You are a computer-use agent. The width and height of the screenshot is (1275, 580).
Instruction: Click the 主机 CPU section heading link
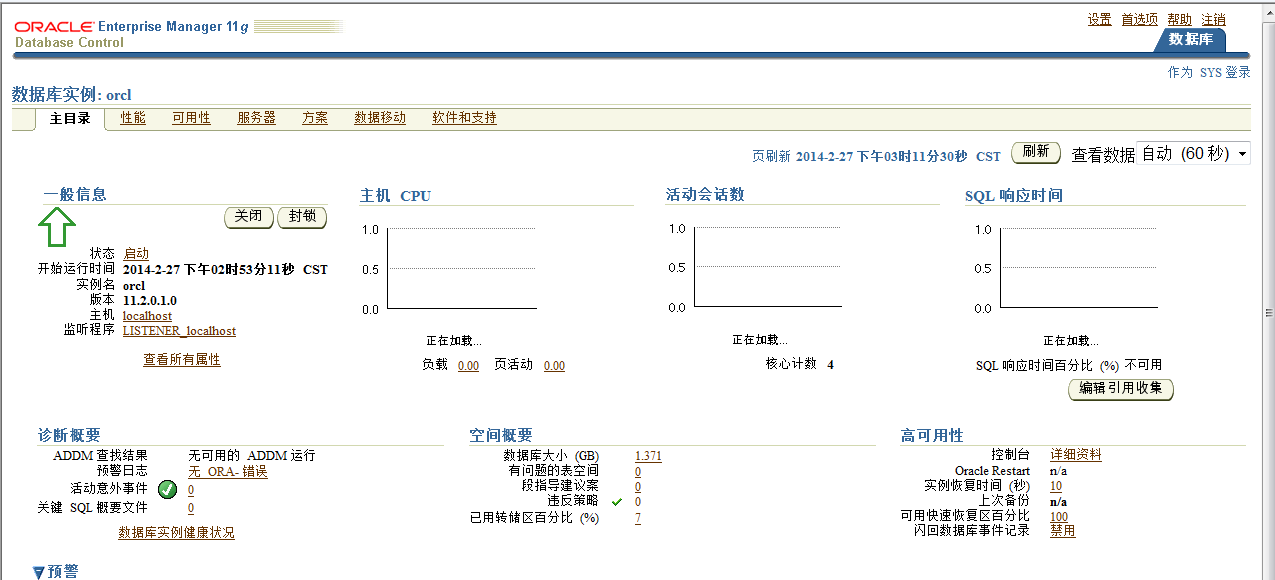click(395, 196)
